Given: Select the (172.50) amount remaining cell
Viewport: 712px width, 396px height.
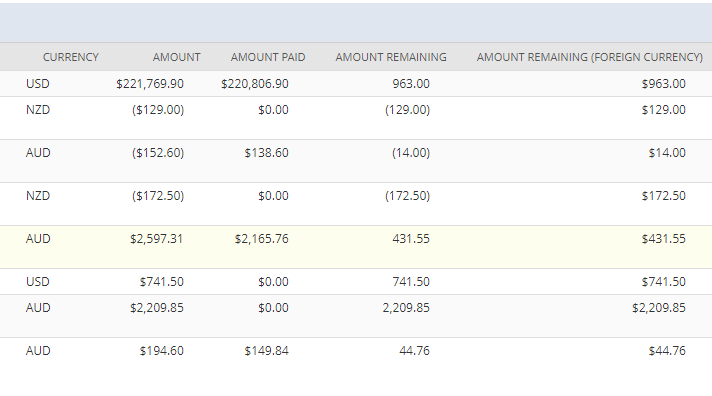Looking at the screenshot, I should (x=407, y=196).
